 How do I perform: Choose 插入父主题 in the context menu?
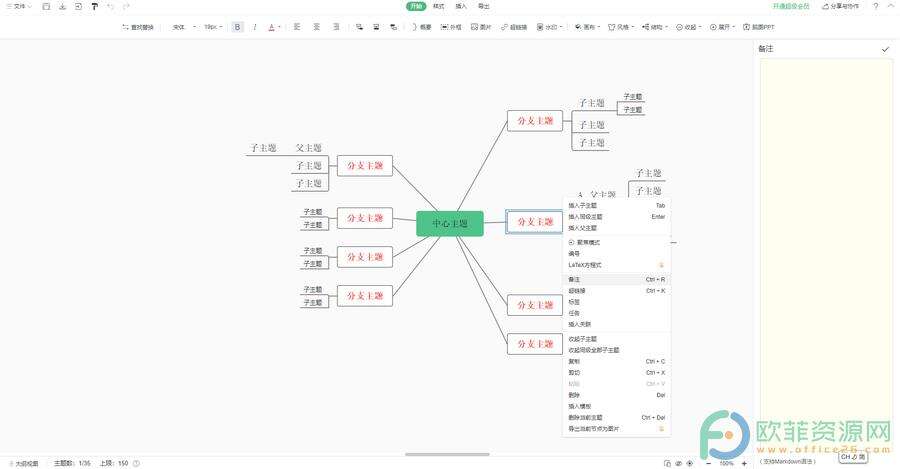pyautogui.click(x=616, y=228)
